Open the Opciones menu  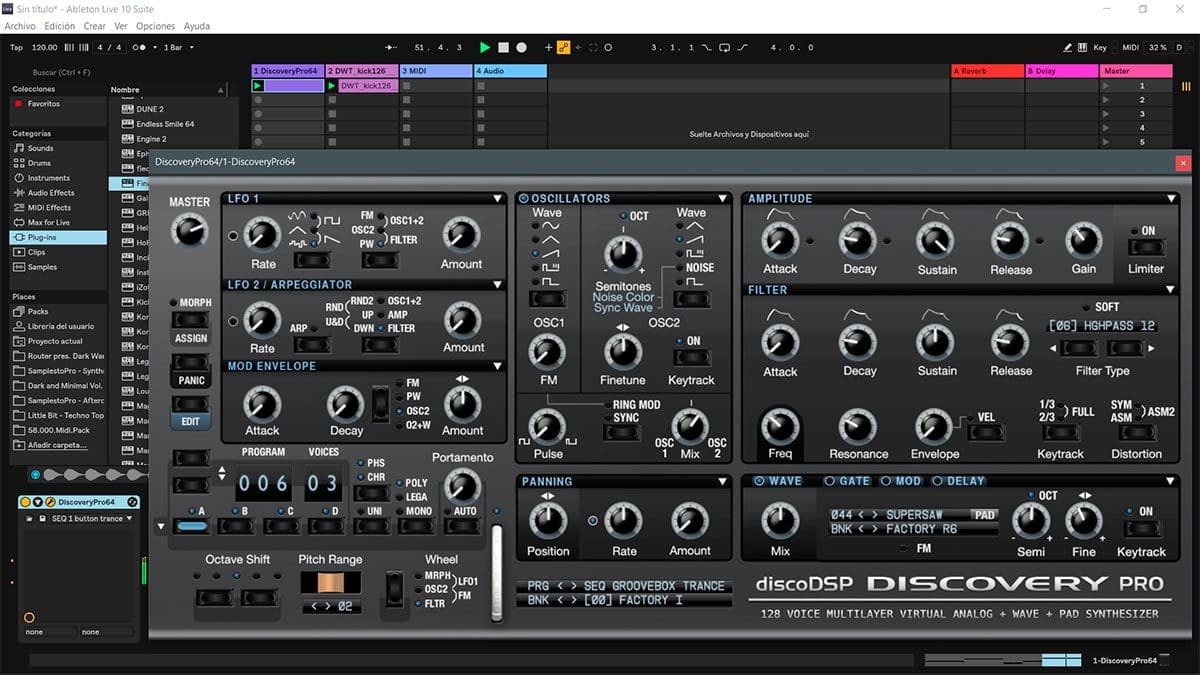[155, 26]
